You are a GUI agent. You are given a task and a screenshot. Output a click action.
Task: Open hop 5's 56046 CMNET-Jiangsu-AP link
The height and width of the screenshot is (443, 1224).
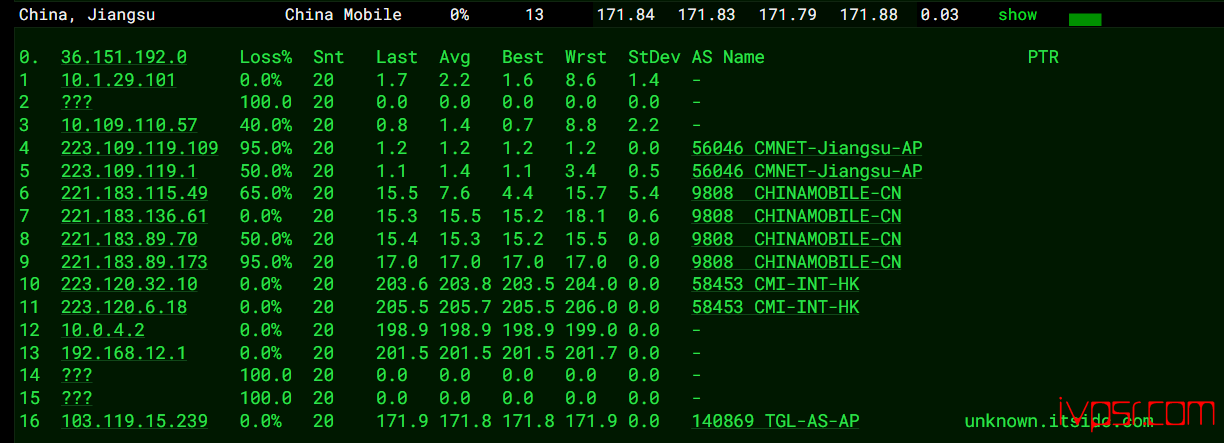(x=807, y=171)
